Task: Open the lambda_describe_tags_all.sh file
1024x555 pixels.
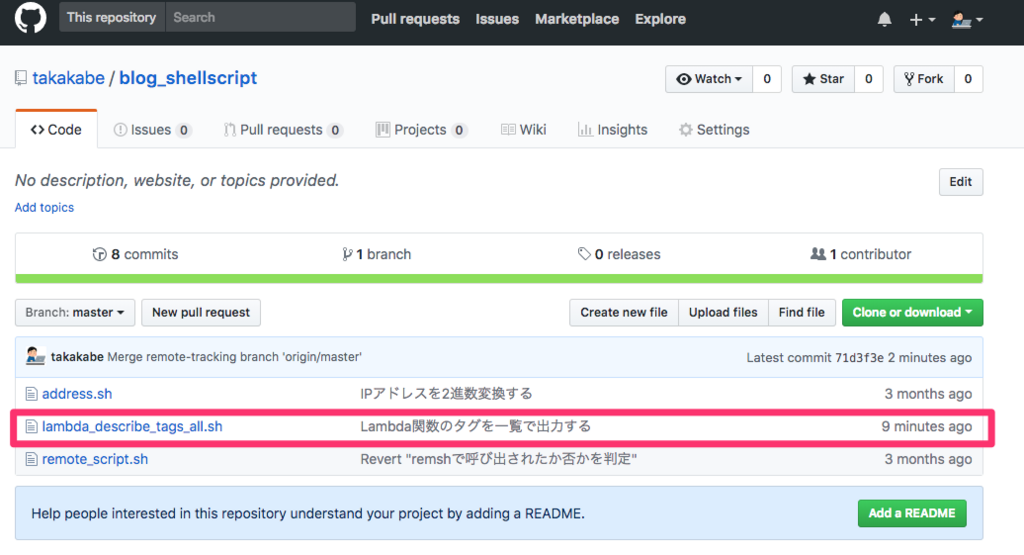Action: pyautogui.click(x=132, y=426)
